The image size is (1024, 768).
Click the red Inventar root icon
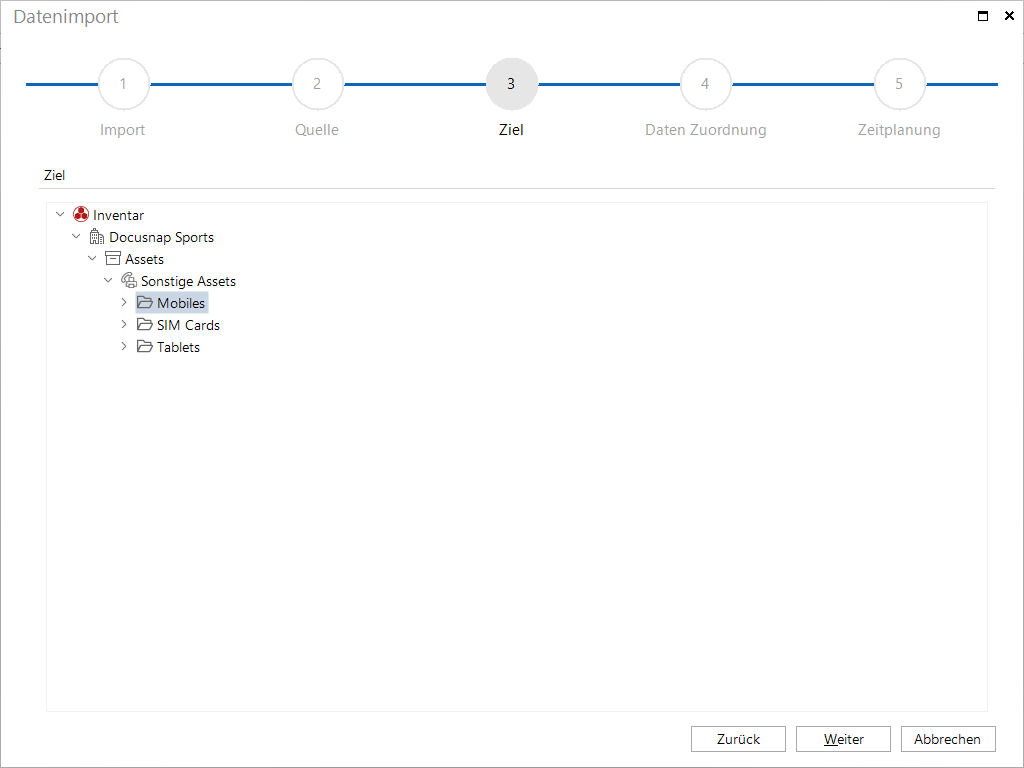click(81, 214)
